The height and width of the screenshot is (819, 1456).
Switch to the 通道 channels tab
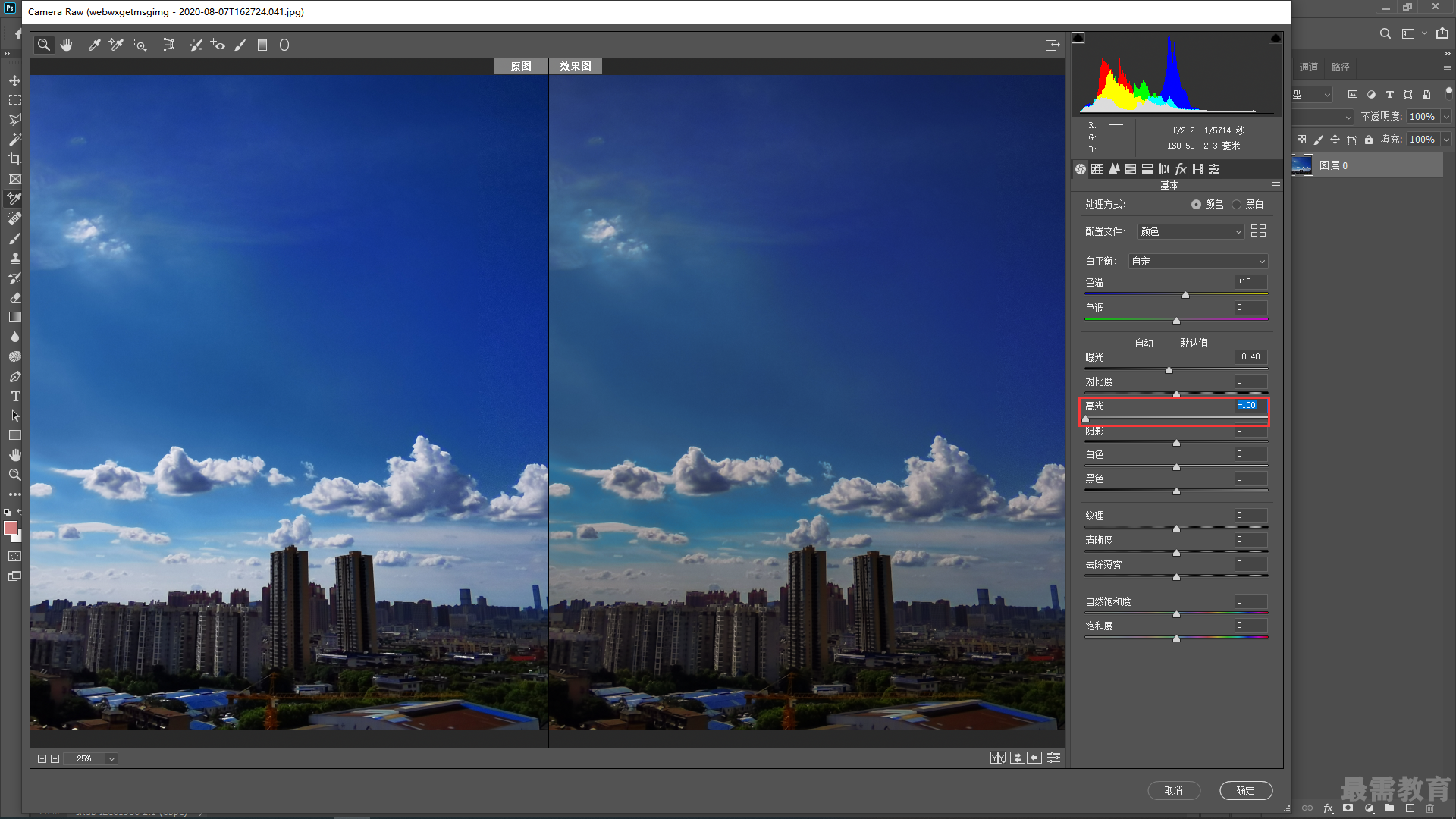pos(1308,67)
